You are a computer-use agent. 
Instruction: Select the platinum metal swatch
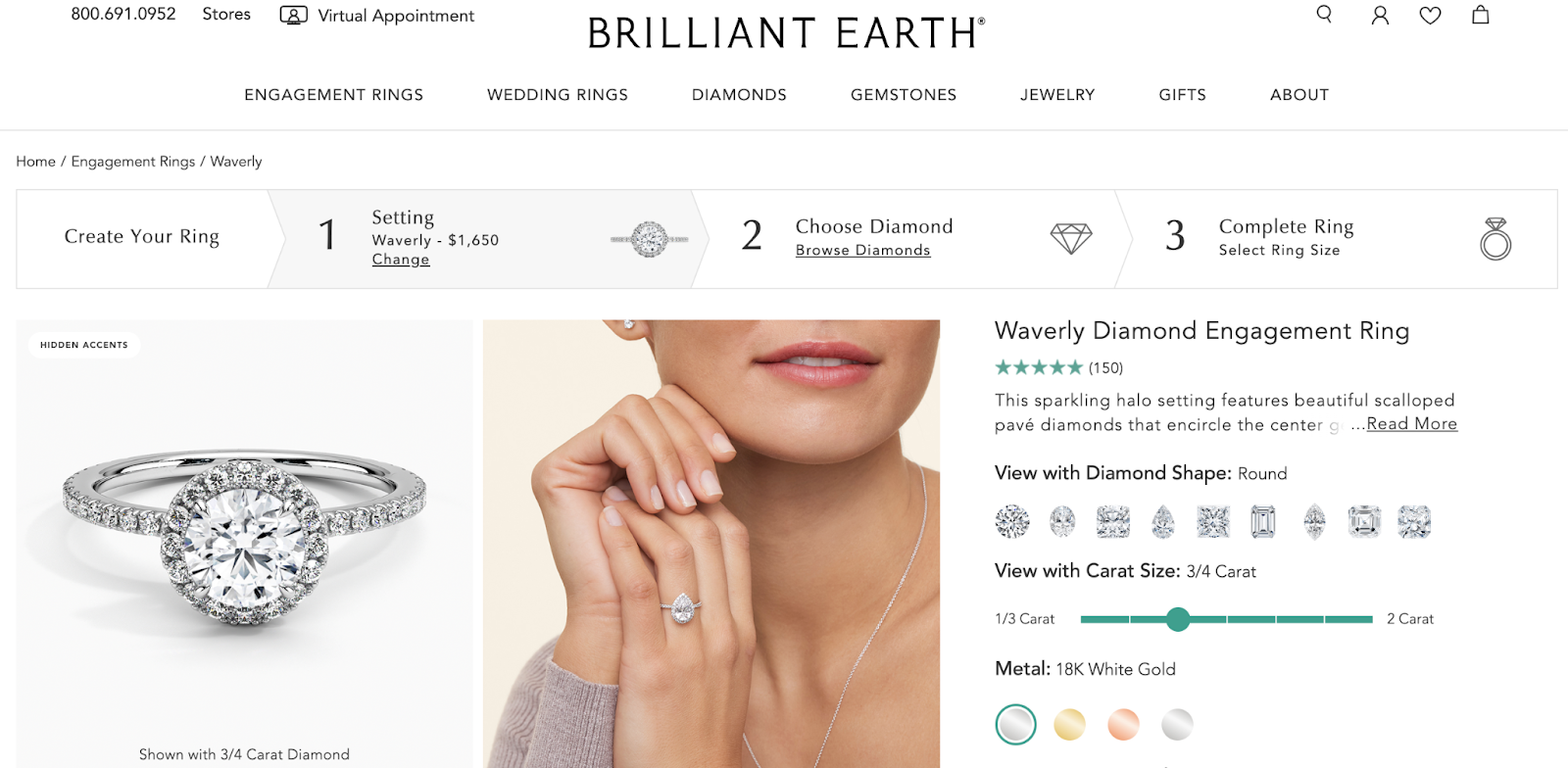coord(1177,725)
